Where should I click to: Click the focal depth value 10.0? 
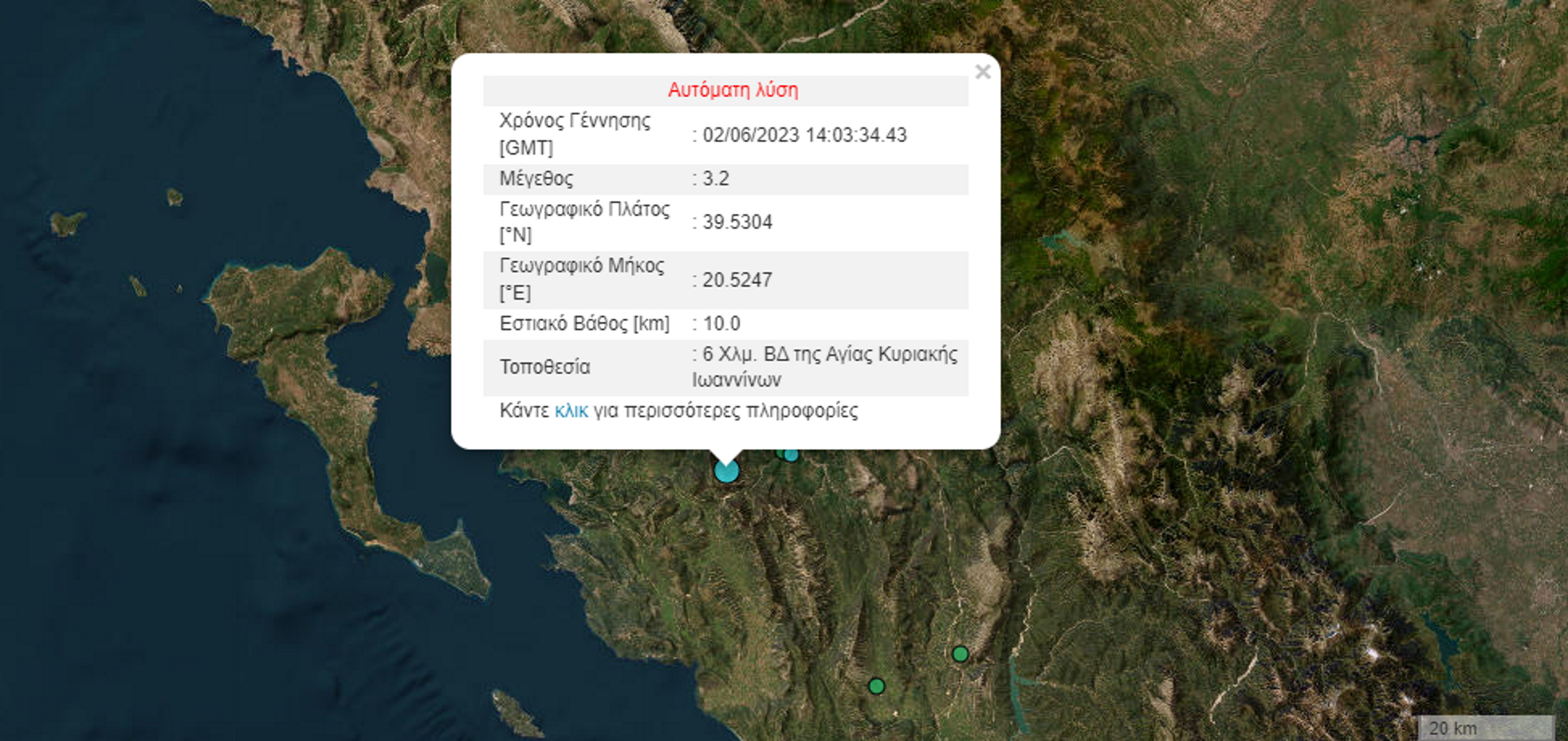[721, 324]
